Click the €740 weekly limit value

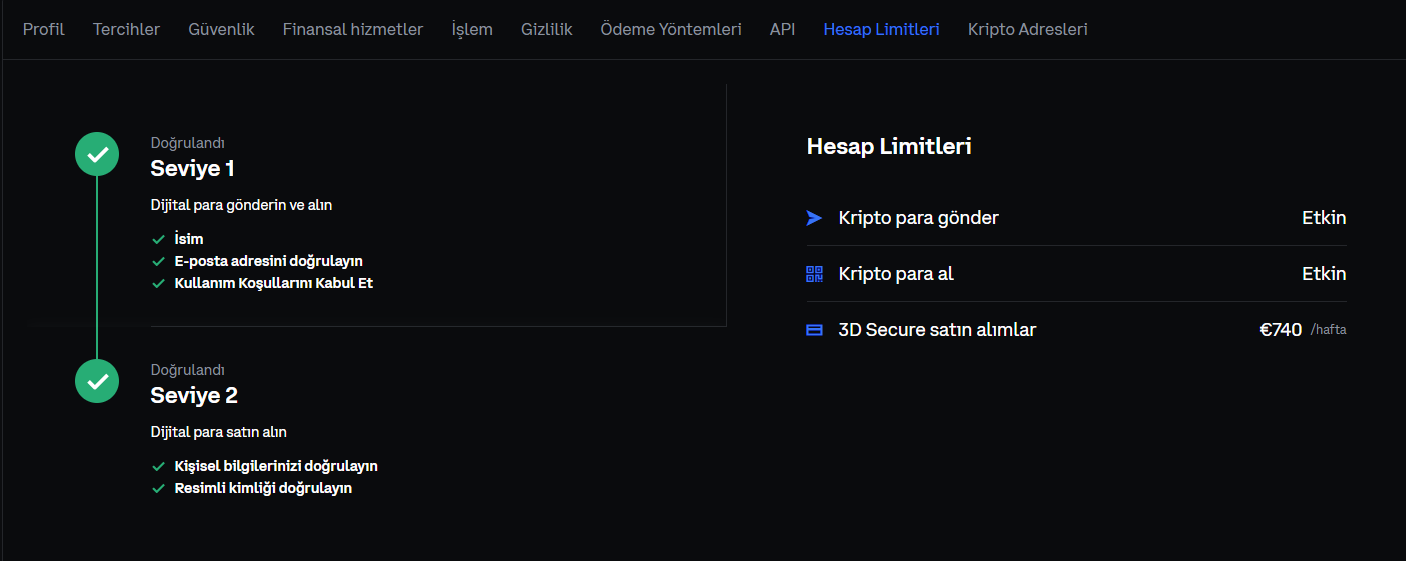click(1280, 329)
